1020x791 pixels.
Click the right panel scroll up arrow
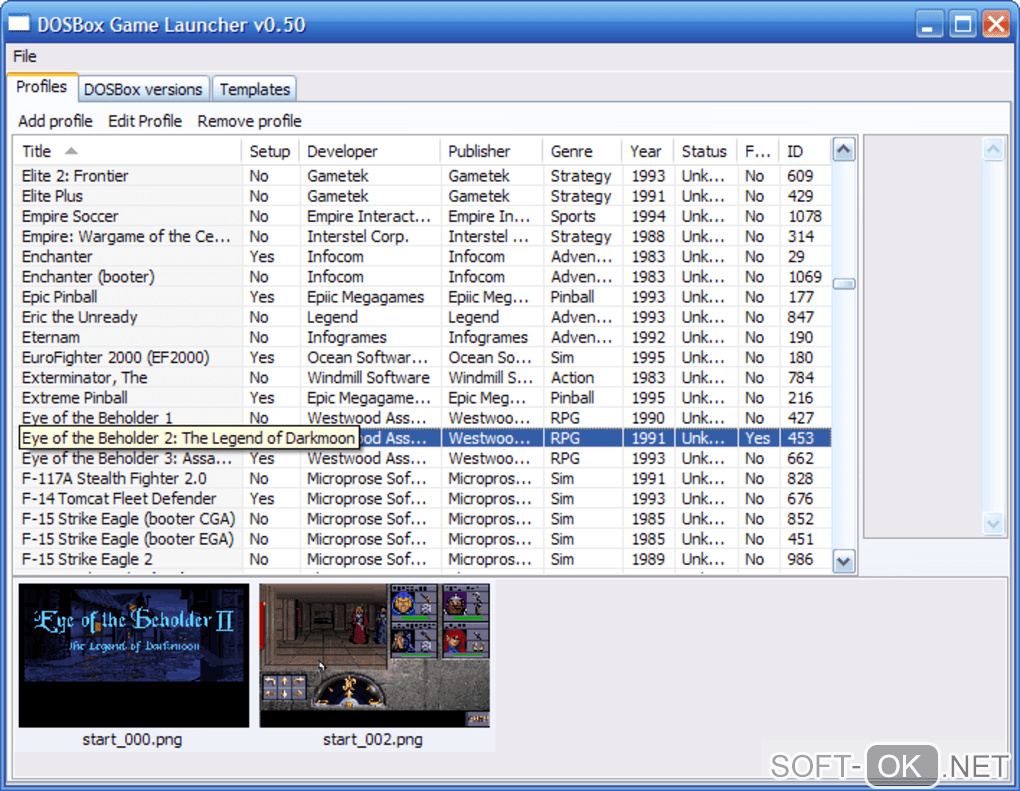pyautogui.click(x=993, y=150)
